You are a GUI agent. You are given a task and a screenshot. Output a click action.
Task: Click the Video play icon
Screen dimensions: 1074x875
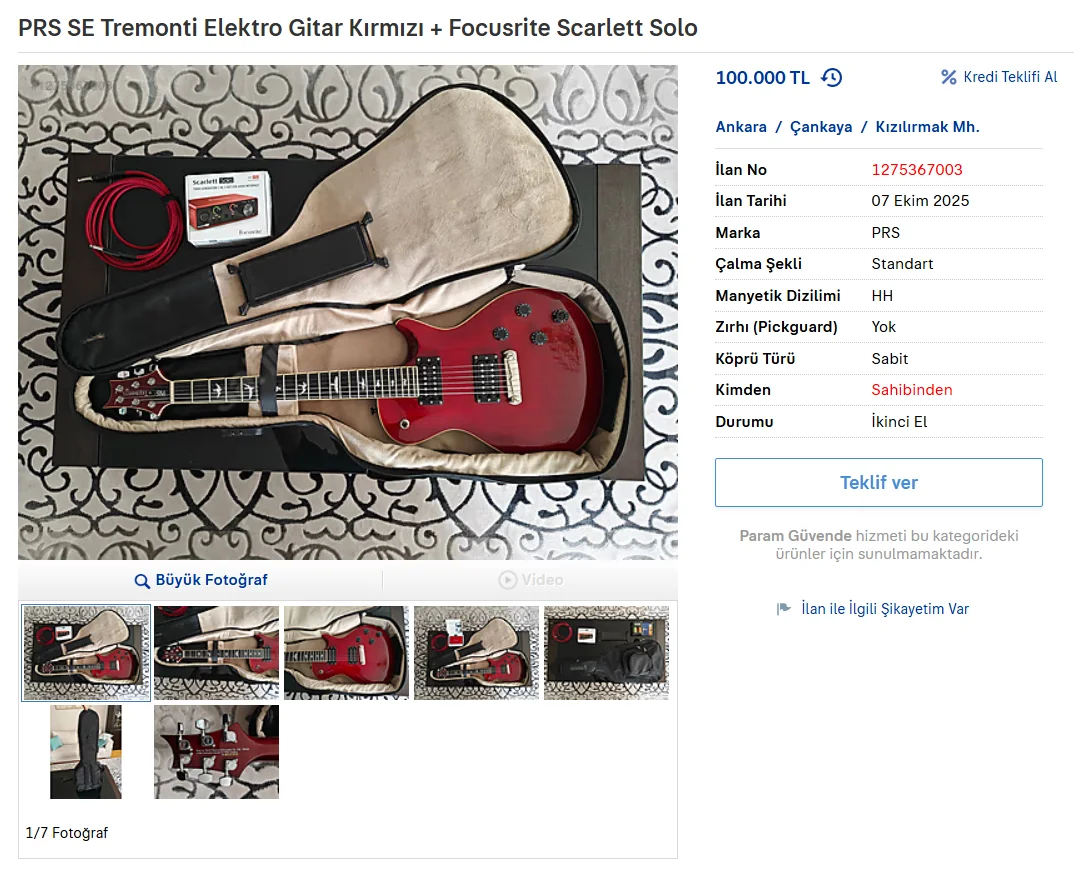[508, 580]
